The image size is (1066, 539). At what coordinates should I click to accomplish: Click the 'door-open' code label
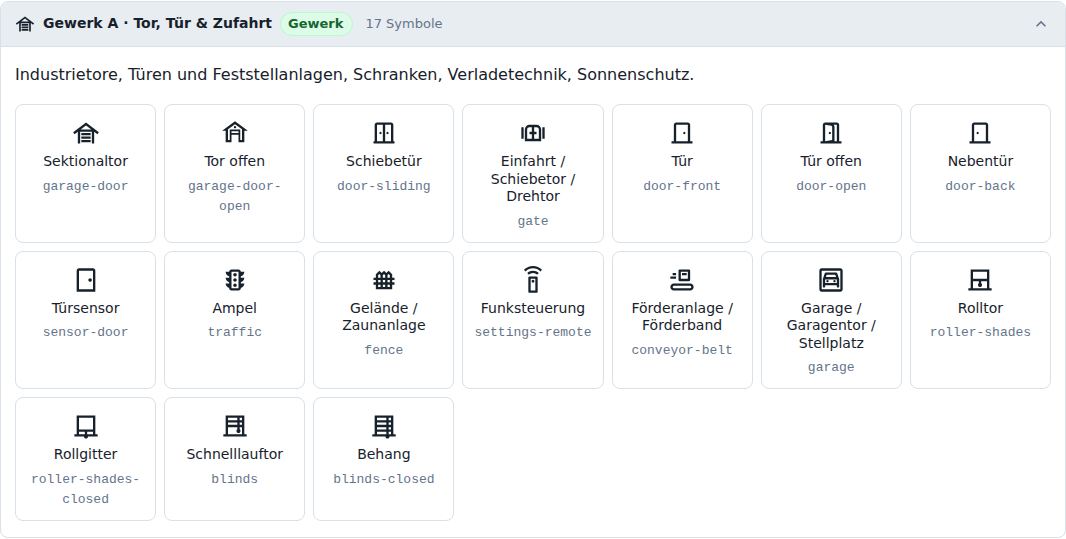pyautogui.click(x=831, y=186)
